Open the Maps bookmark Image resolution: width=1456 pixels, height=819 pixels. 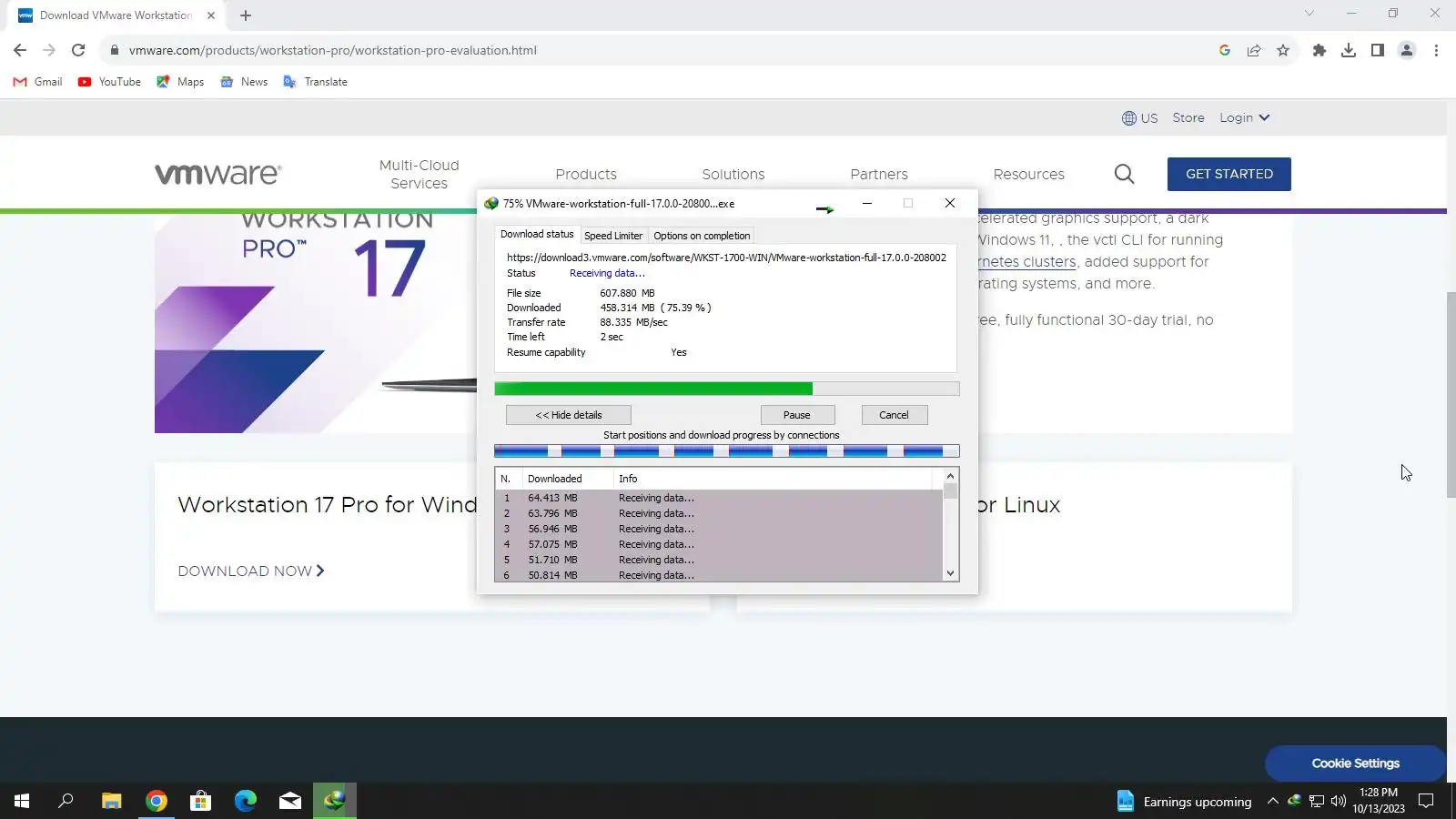[x=180, y=82]
